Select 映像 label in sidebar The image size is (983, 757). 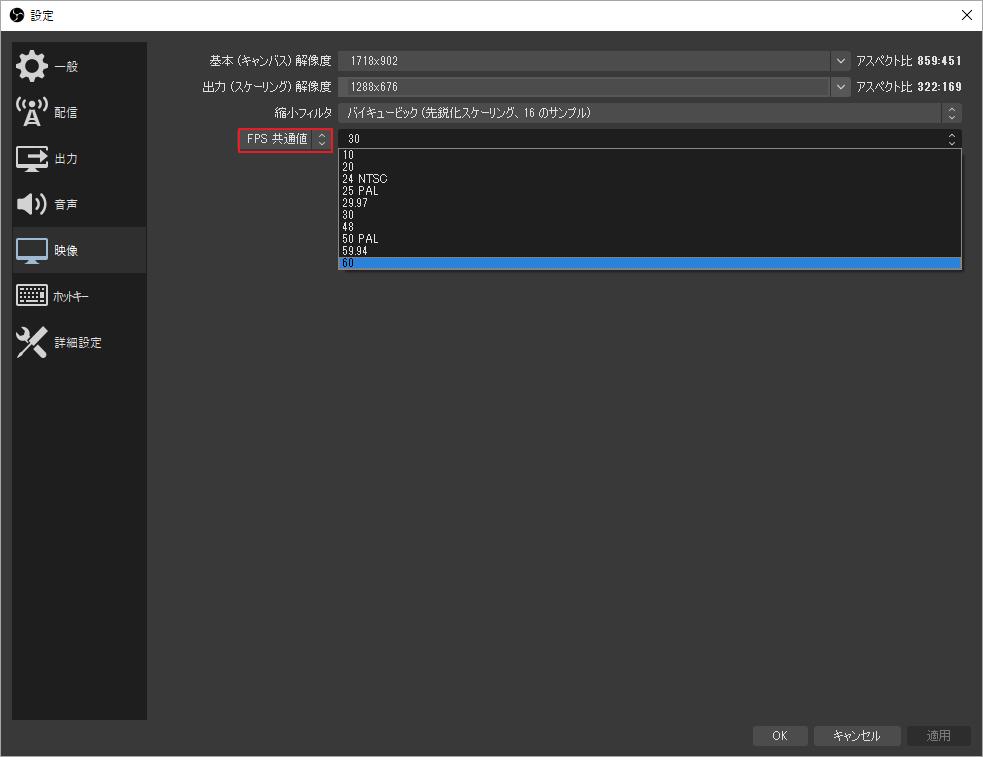(66, 251)
